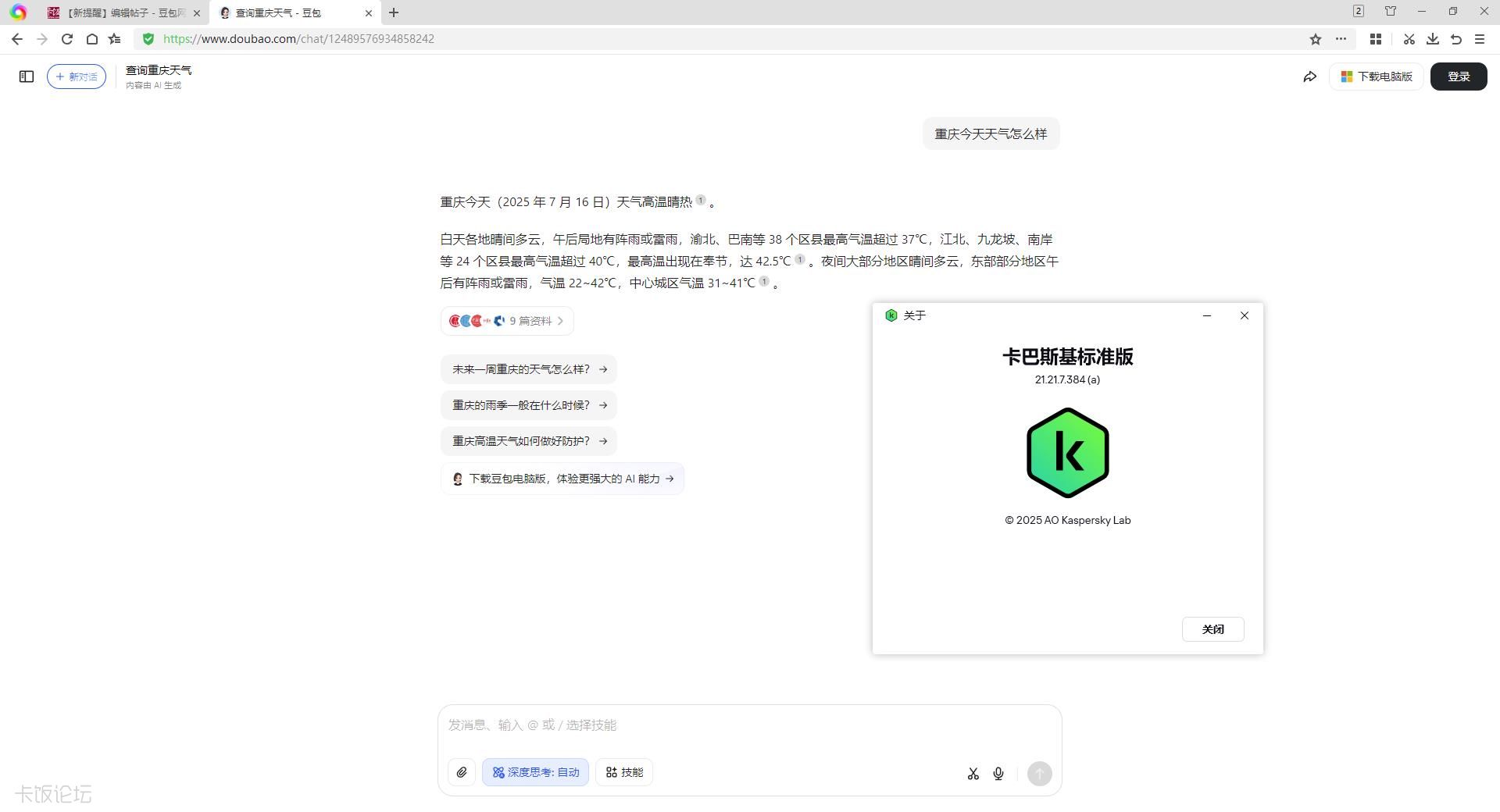Open the browser tab counter icon
Viewport: 1500px width, 812px height.
[x=1359, y=12]
